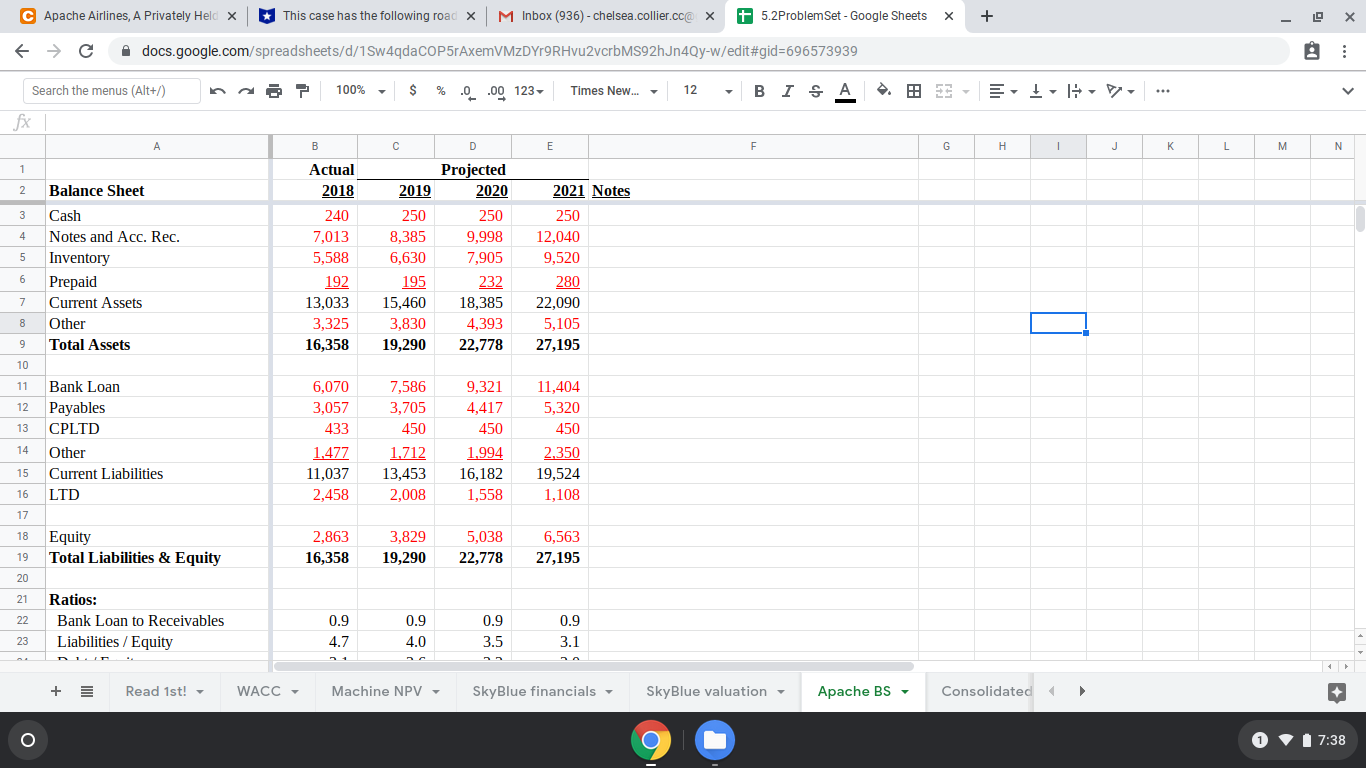Click the Undo icon
1366x768 pixels.
pos(218,90)
